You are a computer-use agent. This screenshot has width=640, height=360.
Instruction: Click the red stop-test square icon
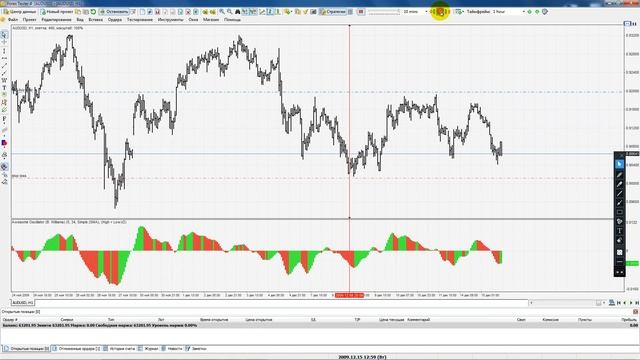click(x=361, y=12)
